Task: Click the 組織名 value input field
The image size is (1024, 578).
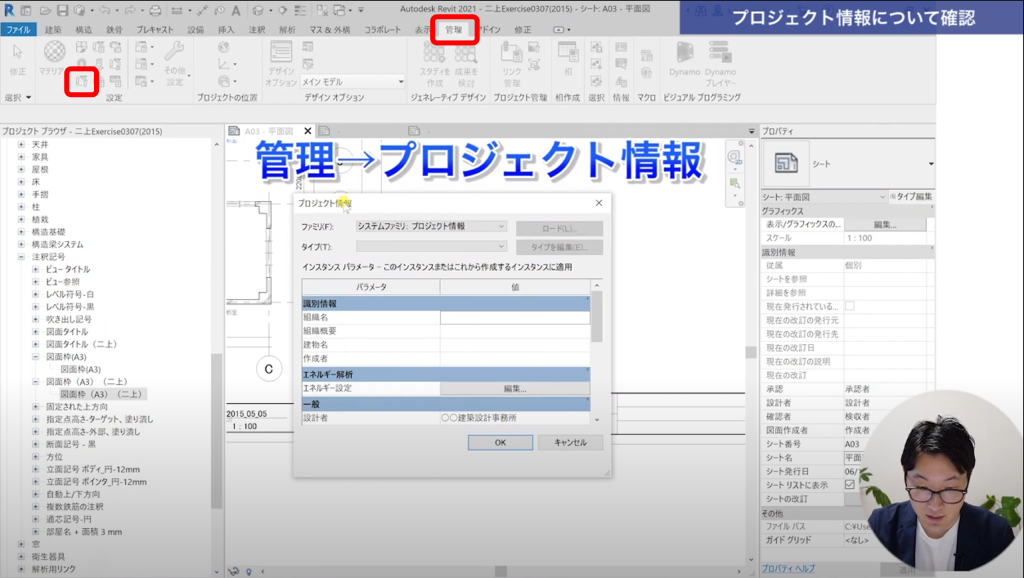Action: tap(514, 317)
